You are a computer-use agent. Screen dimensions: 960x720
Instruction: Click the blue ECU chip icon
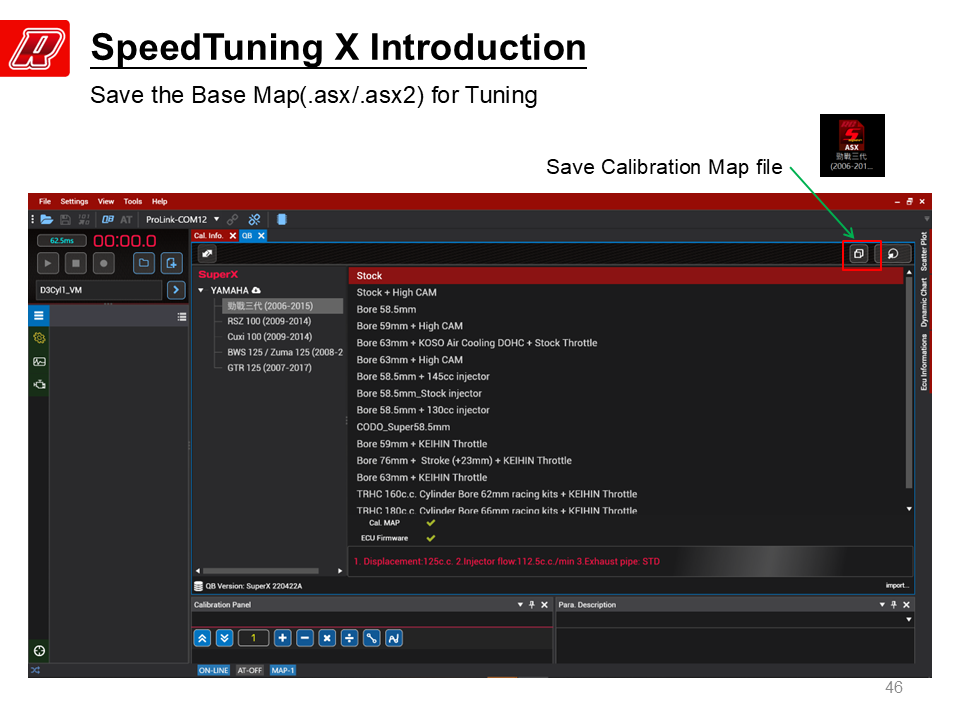pos(282,219)
